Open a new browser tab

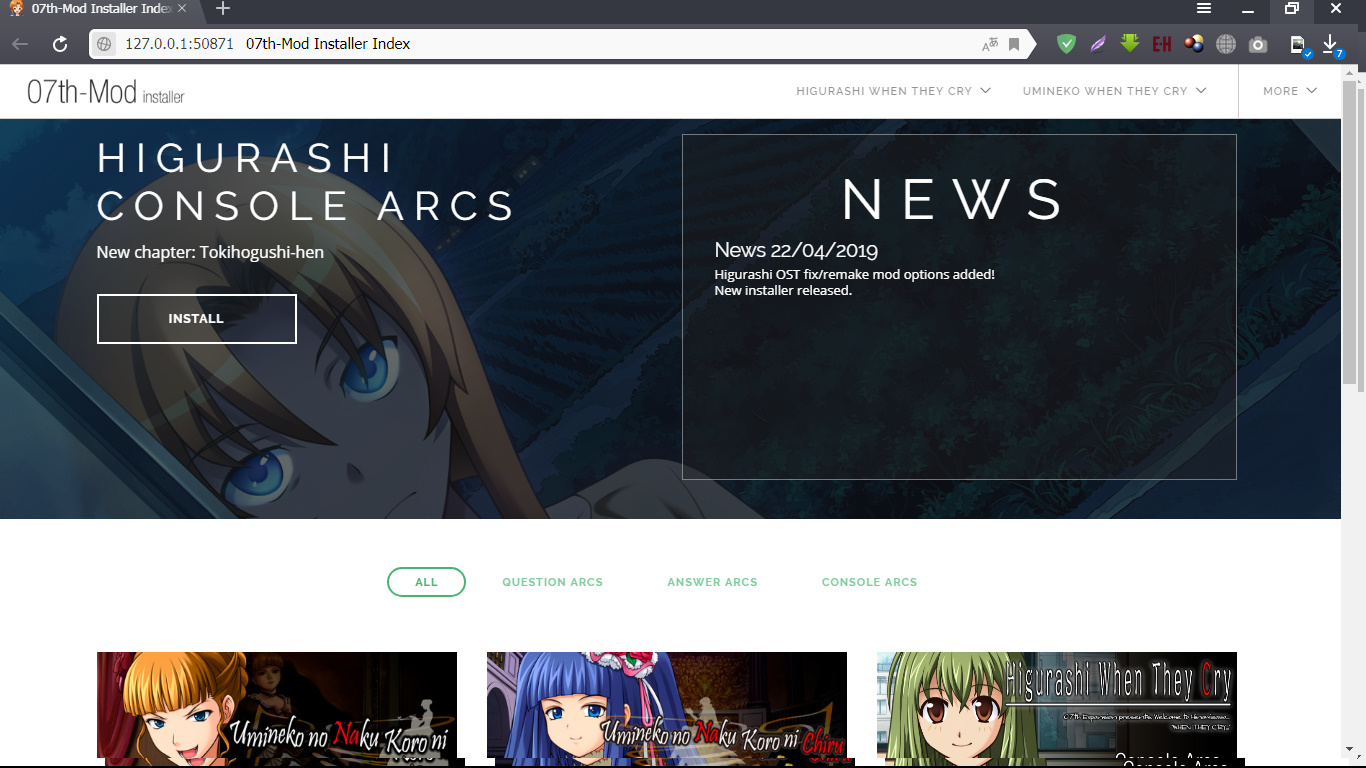point(223,9)
